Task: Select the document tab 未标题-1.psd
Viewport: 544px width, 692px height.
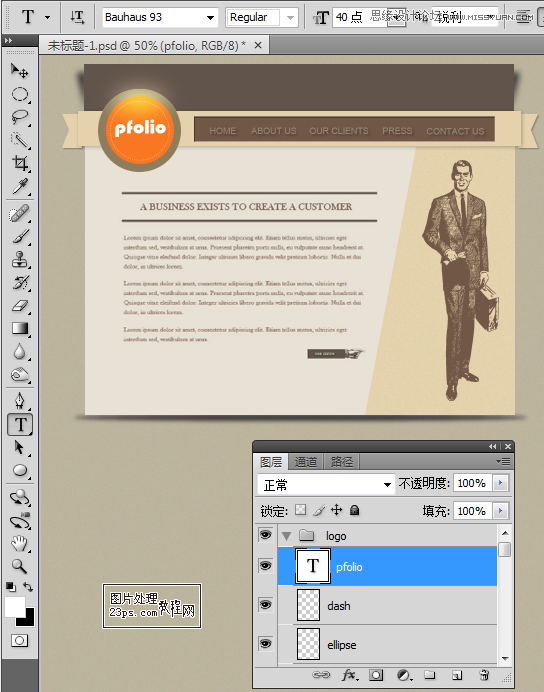Action: pos(146,45)
